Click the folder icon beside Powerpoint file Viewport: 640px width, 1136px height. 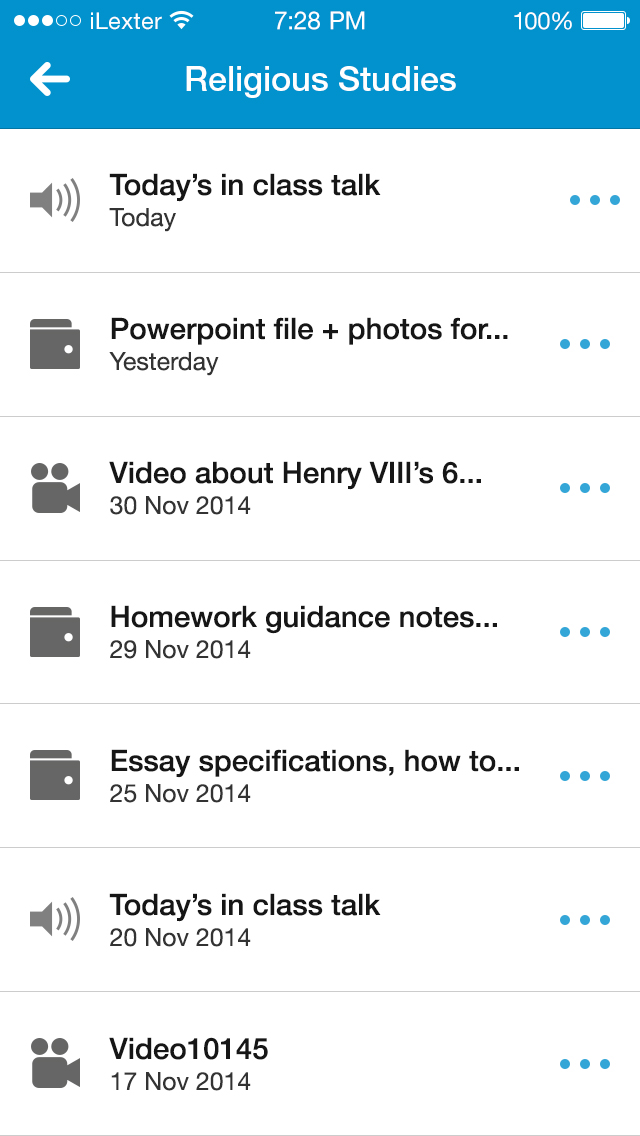55,344
